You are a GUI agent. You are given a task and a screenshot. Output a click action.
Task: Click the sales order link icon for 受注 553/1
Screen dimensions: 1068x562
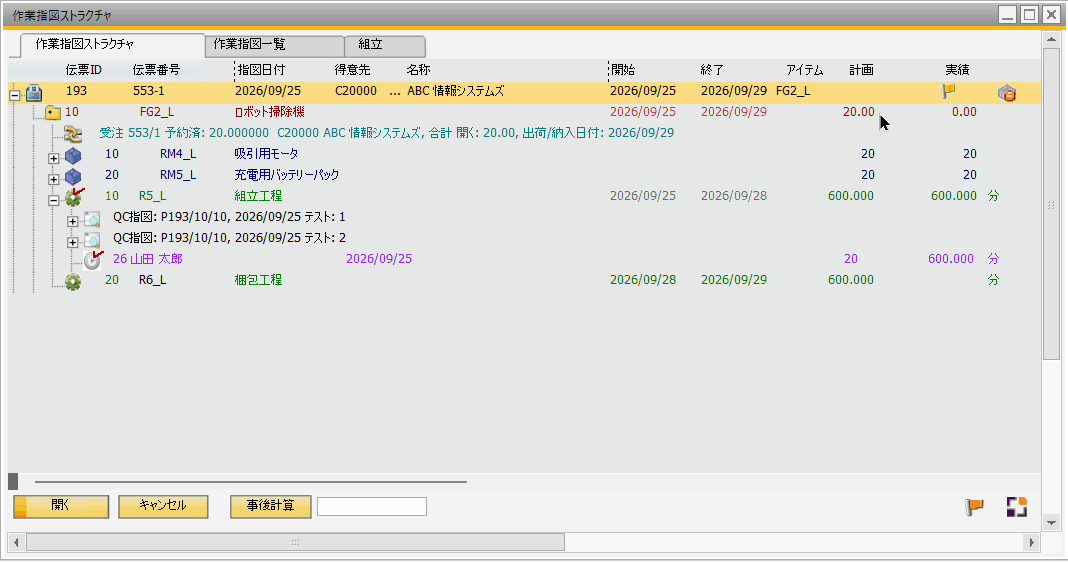pyautogui.click(x=73, y=134)
